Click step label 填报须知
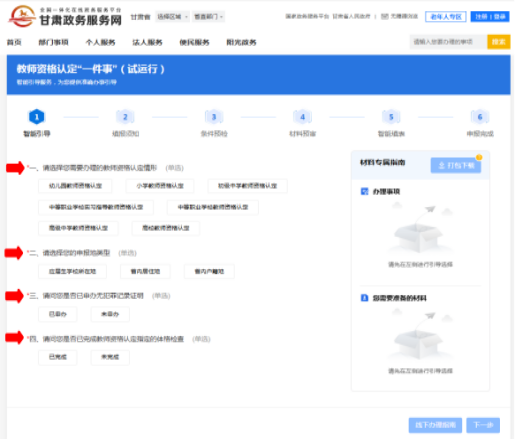The height and width of the screenshot is (439, 516). tap(125, 134)
